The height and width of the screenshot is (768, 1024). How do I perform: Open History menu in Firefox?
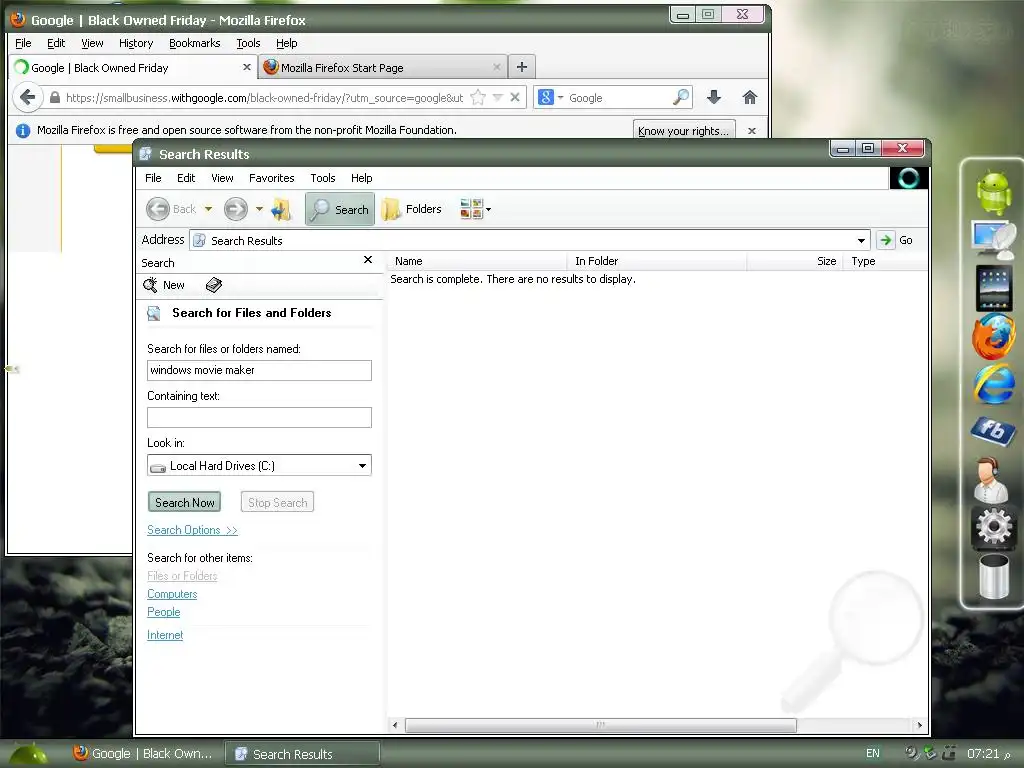136,43
